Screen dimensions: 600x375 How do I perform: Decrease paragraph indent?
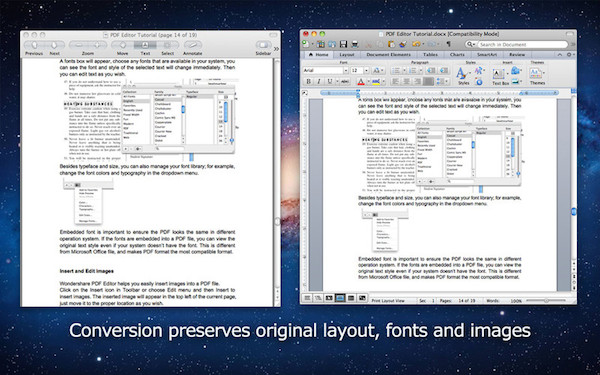click(x=431, y=70)
